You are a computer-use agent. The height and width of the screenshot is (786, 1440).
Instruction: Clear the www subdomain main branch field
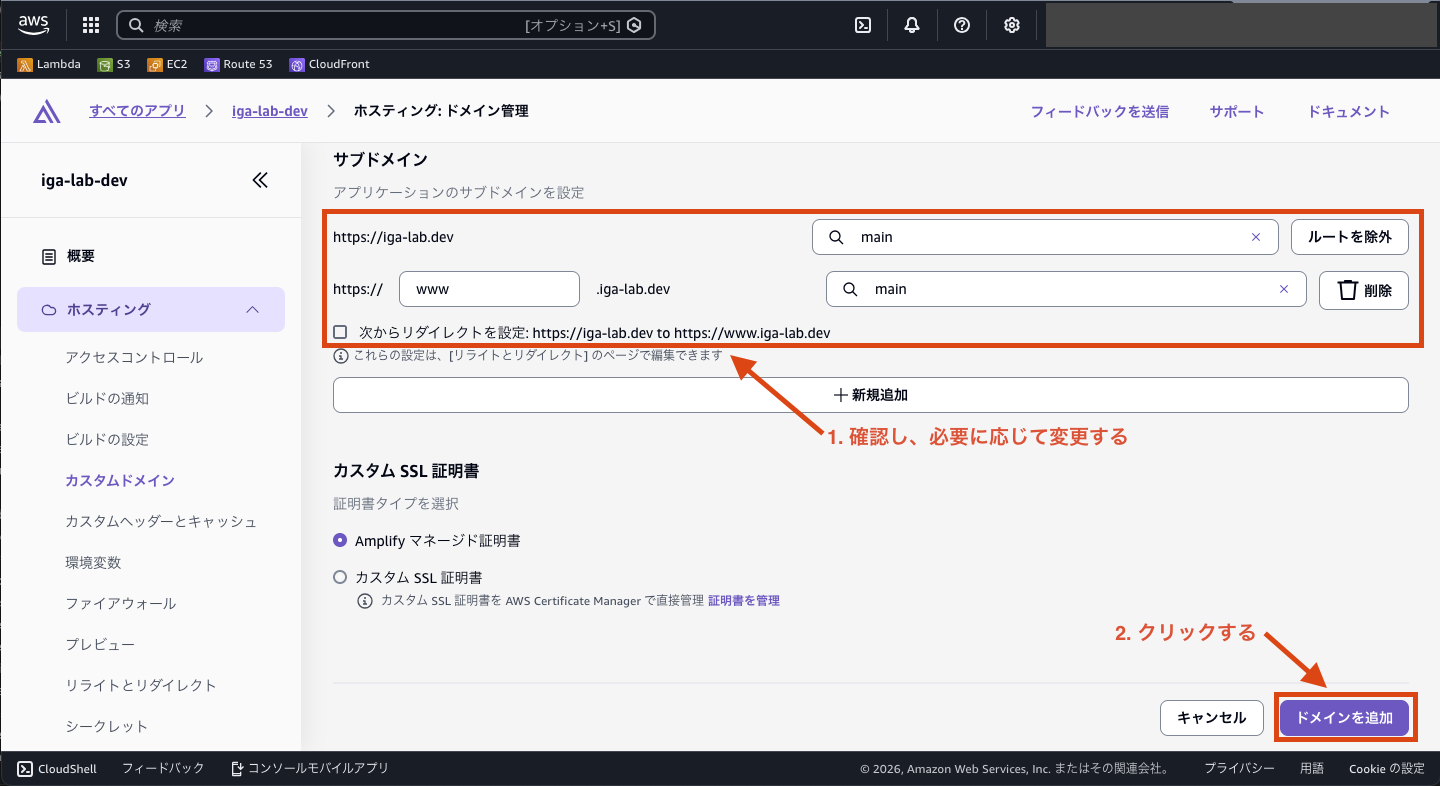[1284, 289]
